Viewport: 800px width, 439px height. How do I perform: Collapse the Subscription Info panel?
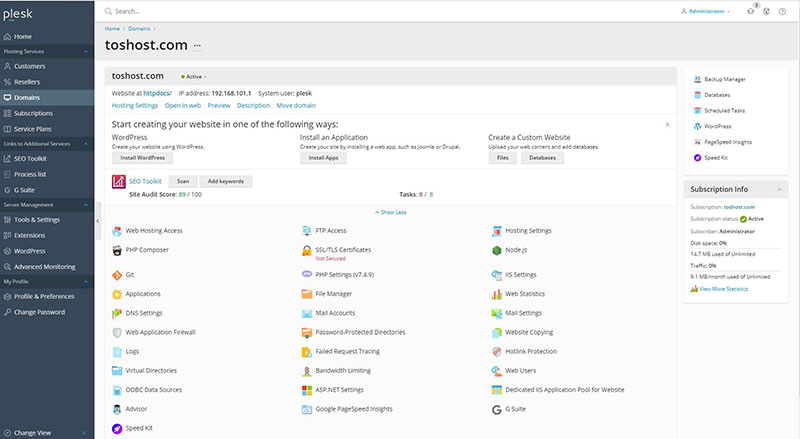[779, 189]
